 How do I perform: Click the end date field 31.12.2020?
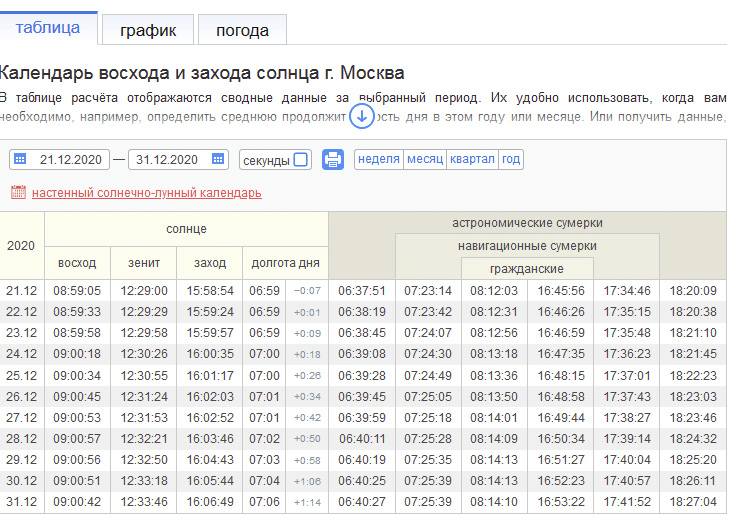click(179, 159)
